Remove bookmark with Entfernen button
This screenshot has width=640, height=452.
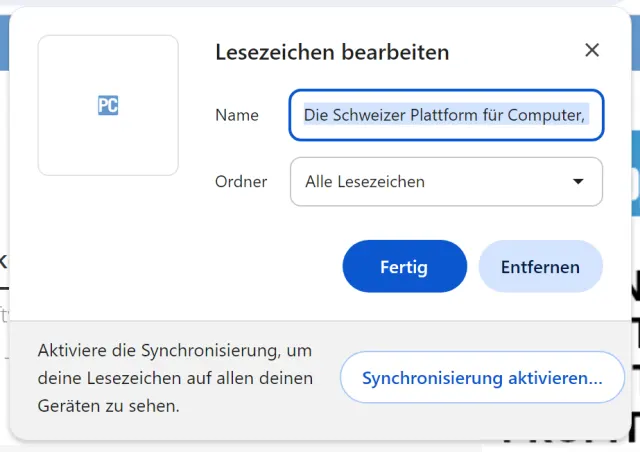(540, 267)
